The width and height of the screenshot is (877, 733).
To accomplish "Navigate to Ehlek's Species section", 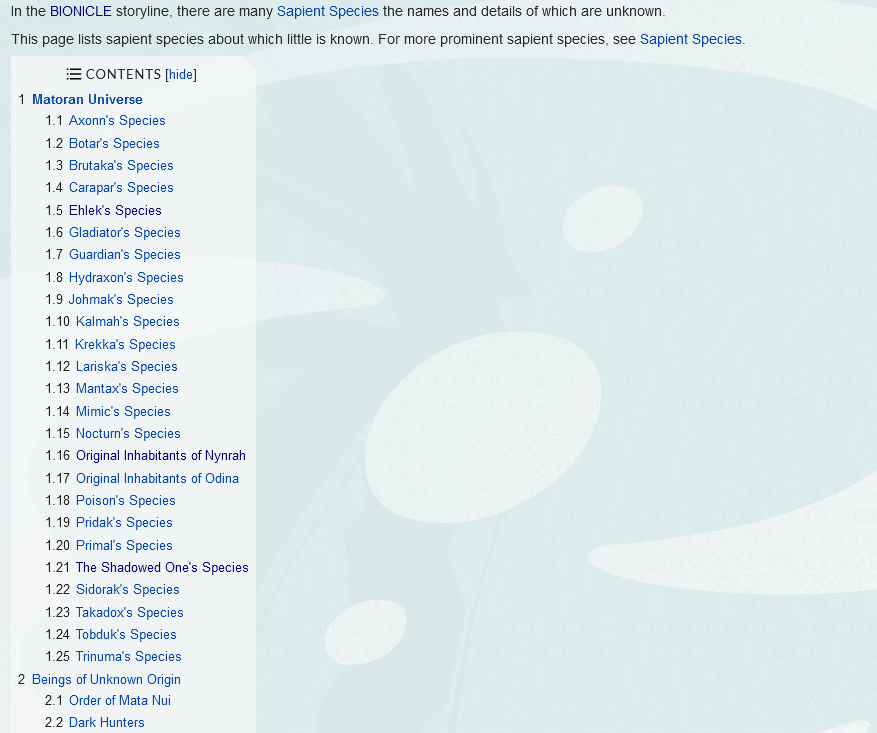I will [115, 211].
